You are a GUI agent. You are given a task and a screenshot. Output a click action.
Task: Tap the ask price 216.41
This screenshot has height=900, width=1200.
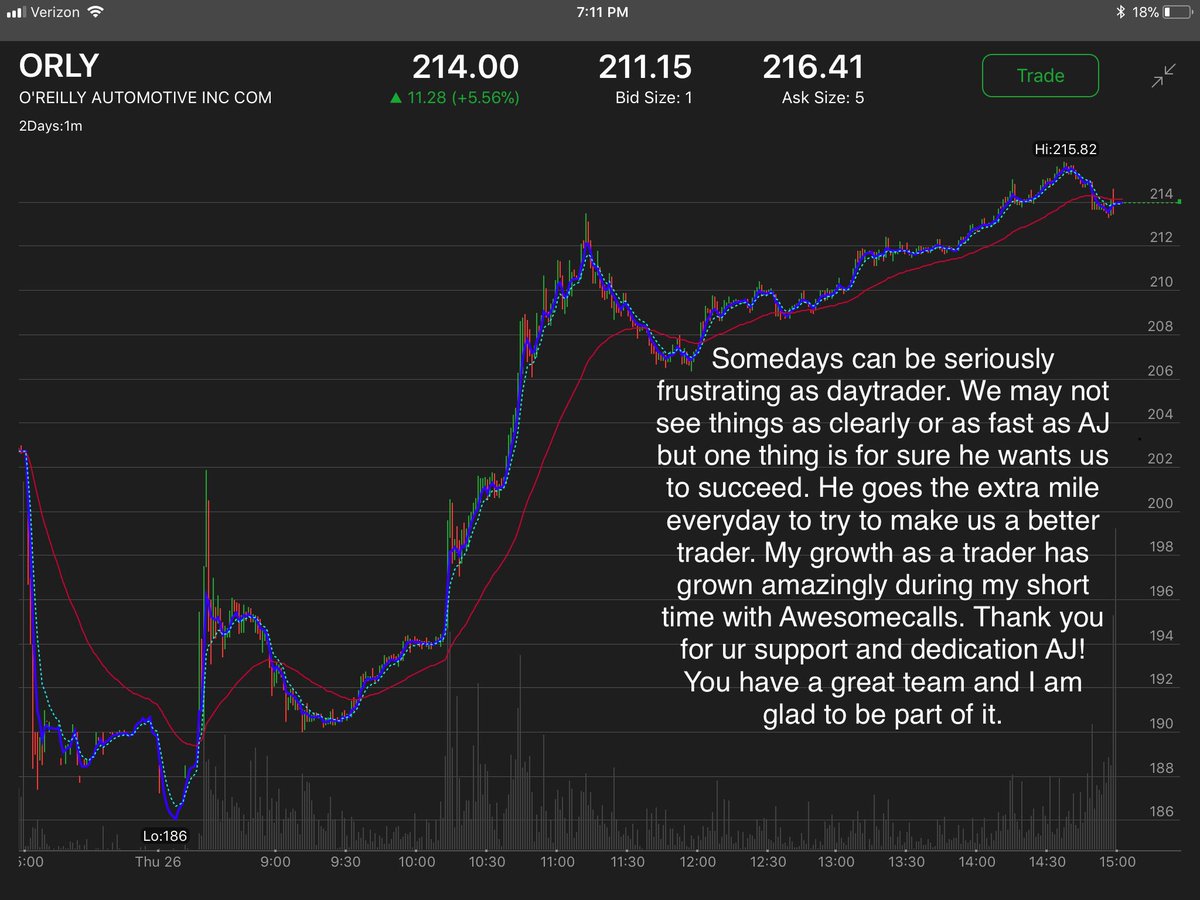coord(813,68)
